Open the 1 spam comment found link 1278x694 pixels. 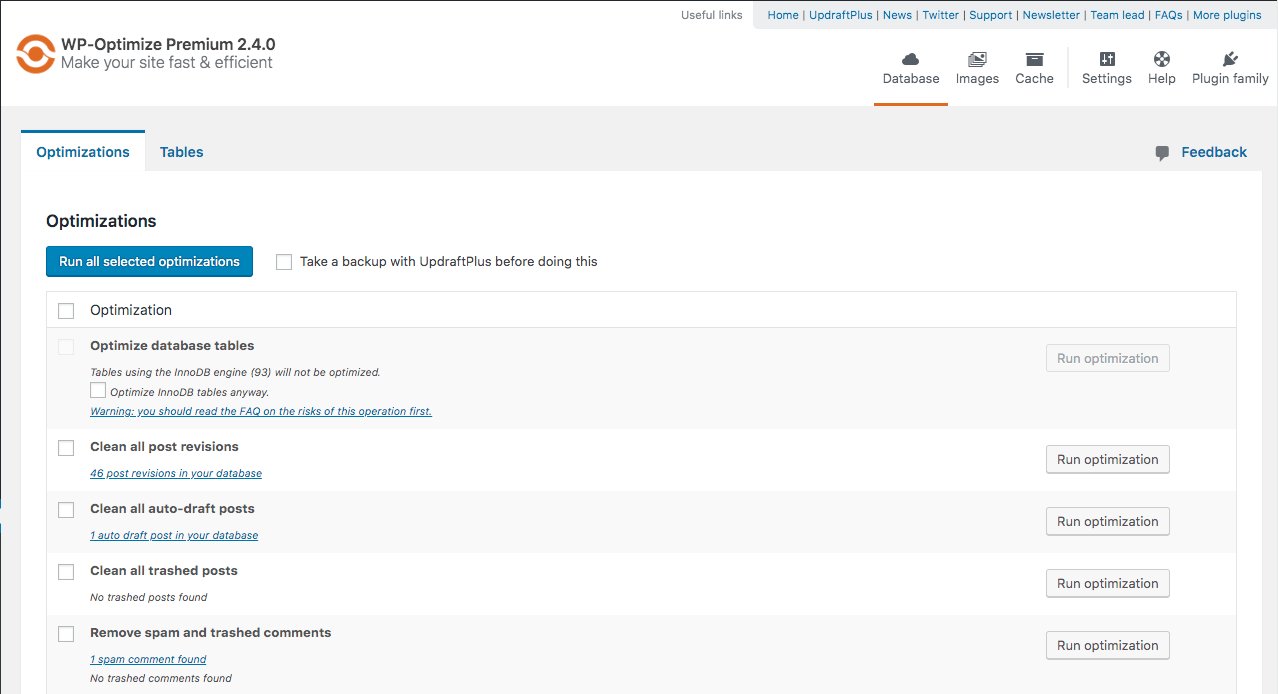(x=148, y=659)
